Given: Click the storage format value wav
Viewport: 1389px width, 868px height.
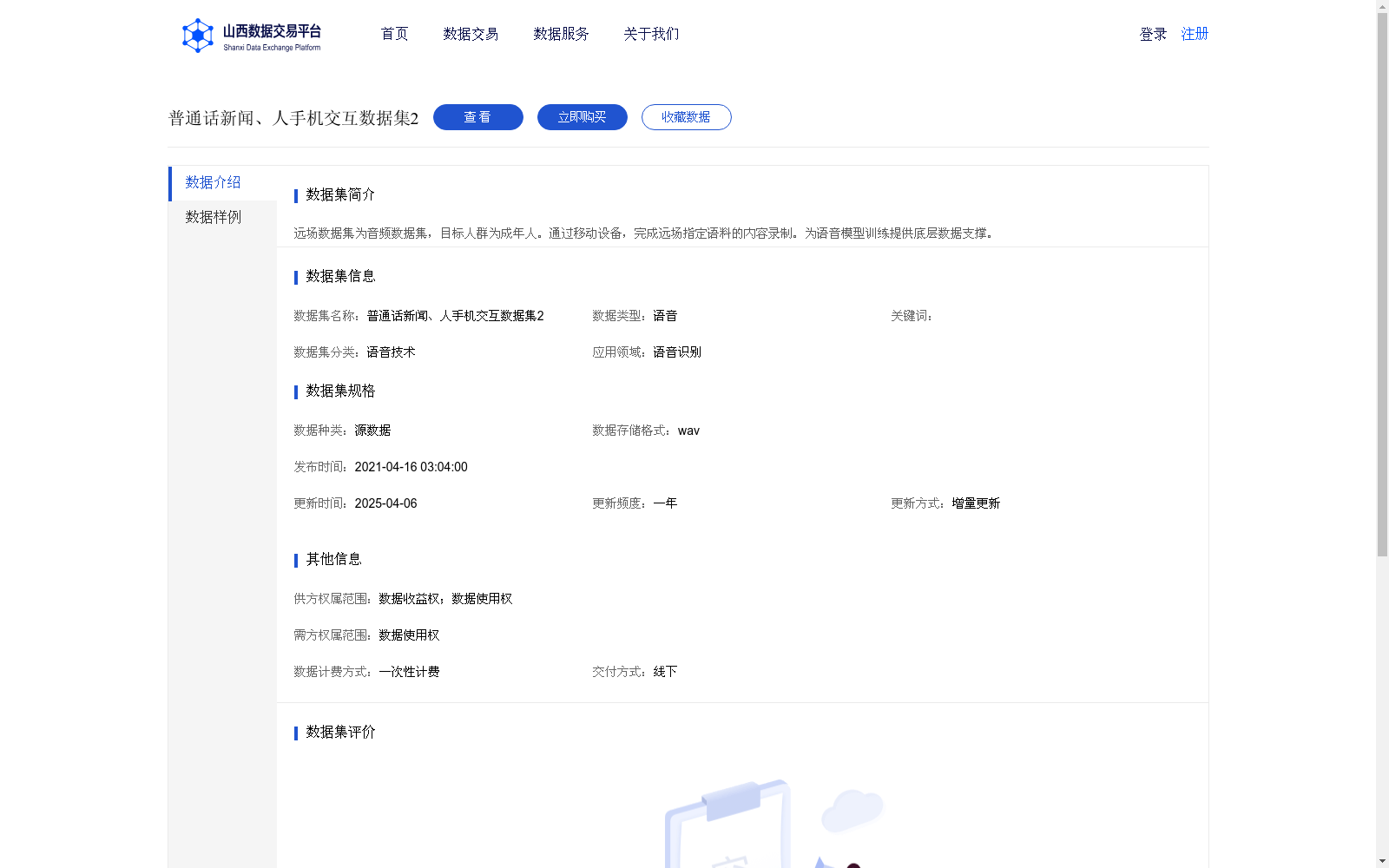Looking at the screenshot, I should (x=688, y=431).
